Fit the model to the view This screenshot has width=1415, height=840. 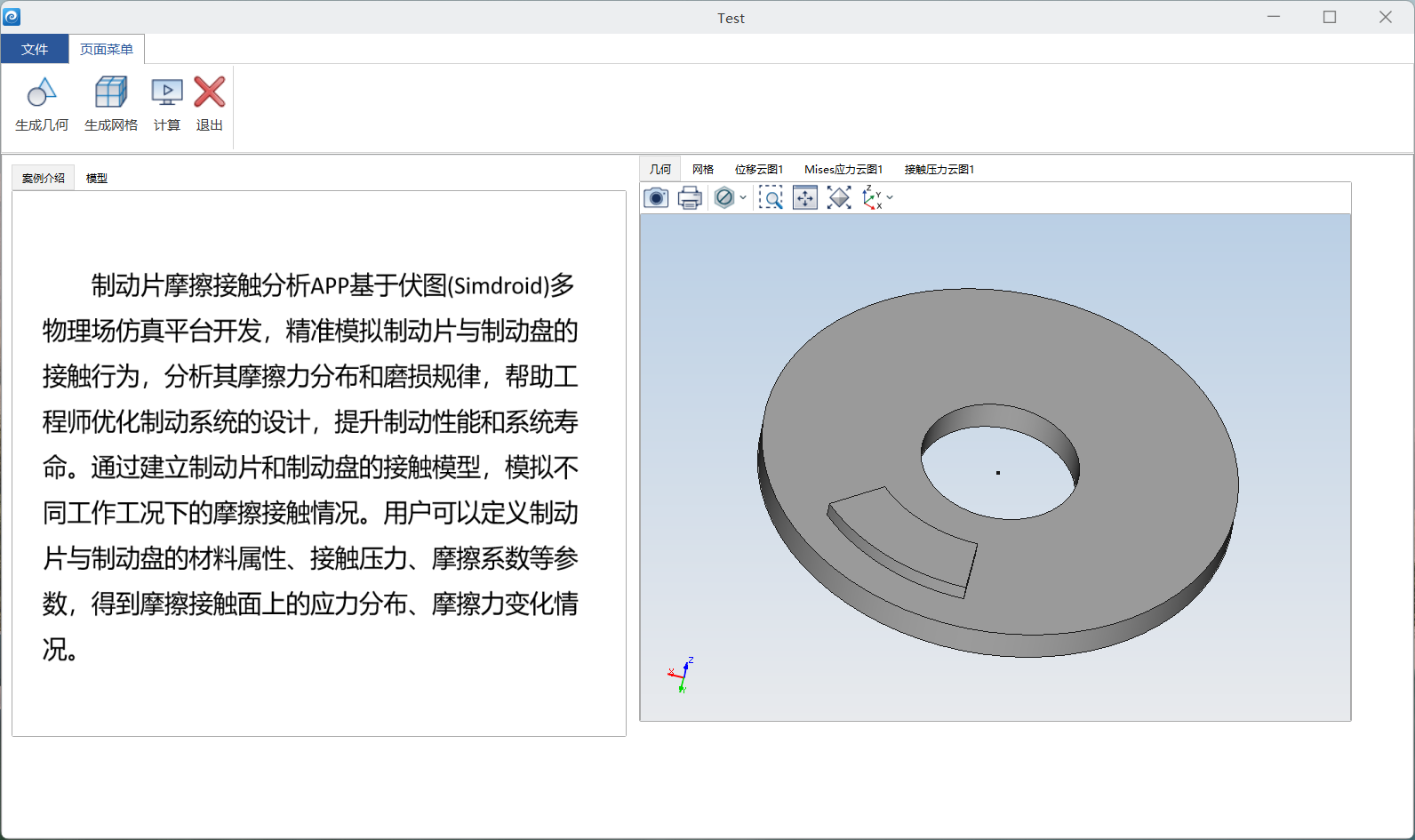click(x=839, y=197)
